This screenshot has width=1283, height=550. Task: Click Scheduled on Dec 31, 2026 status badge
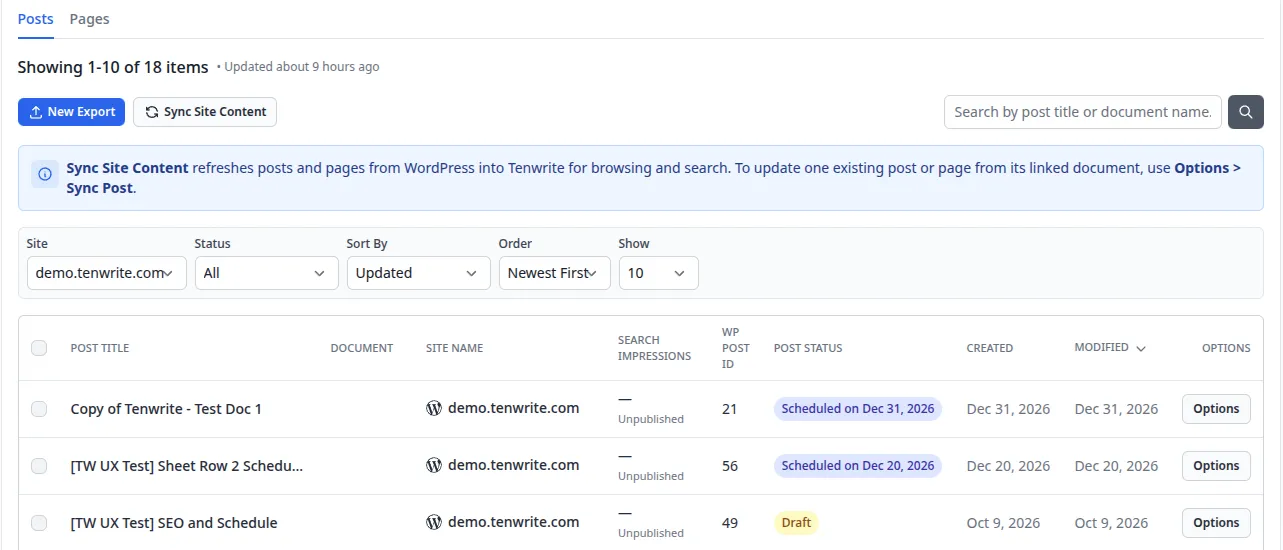tap(858, 409)
